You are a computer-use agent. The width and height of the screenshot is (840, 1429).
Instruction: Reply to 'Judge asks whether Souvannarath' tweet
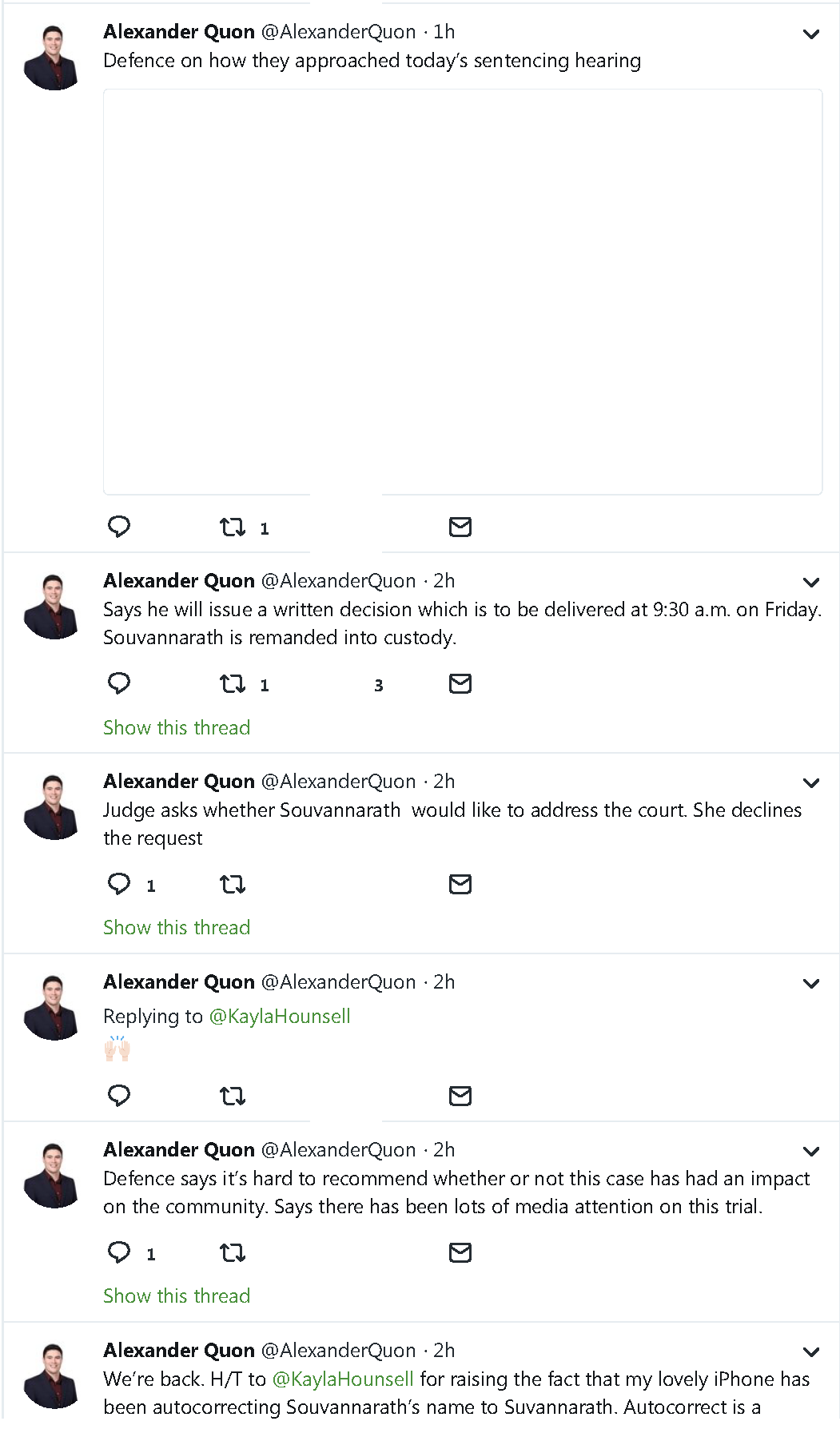(x=119, y=883)
